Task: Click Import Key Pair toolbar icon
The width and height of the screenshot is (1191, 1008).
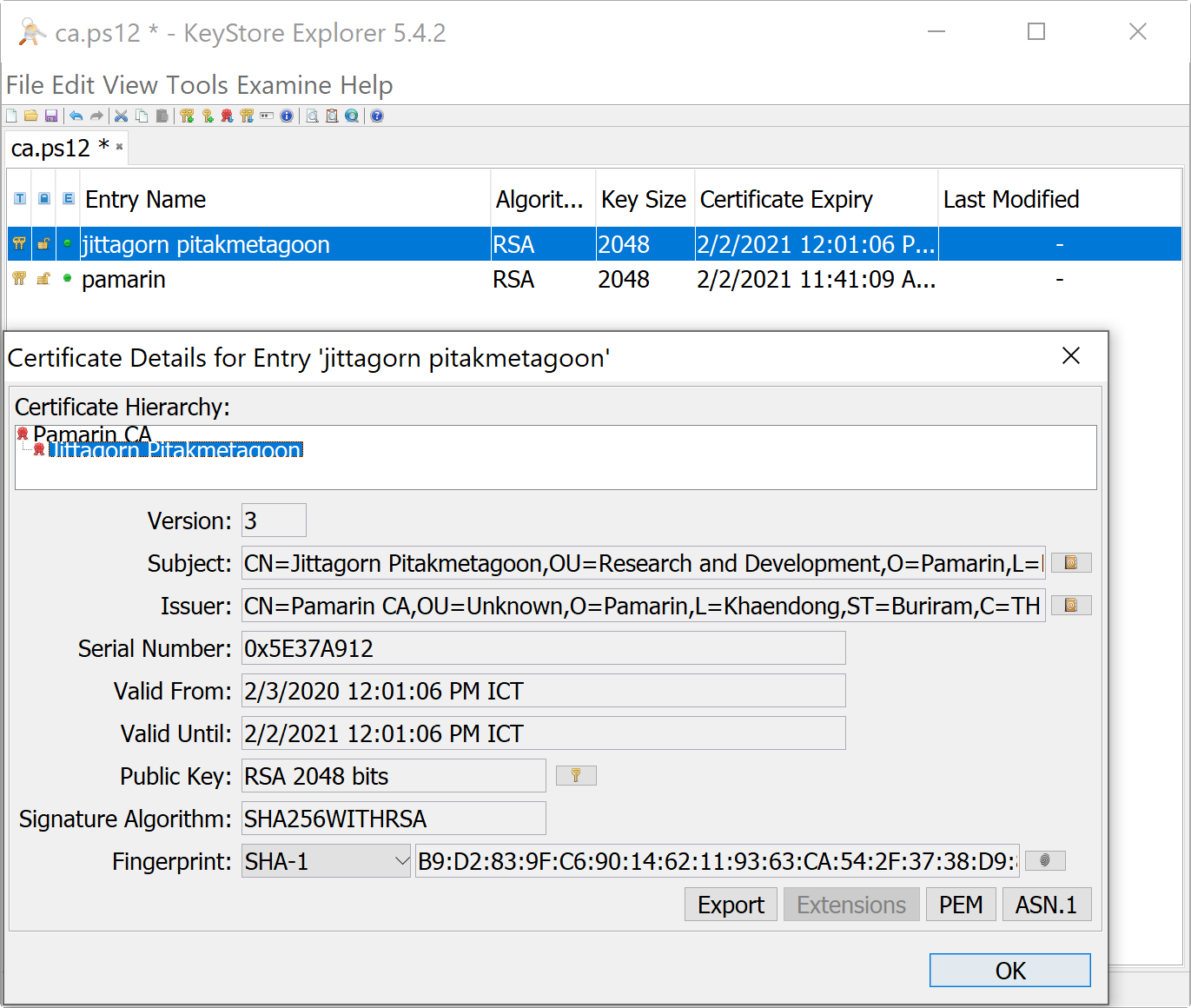Action: tap(247, 116)
